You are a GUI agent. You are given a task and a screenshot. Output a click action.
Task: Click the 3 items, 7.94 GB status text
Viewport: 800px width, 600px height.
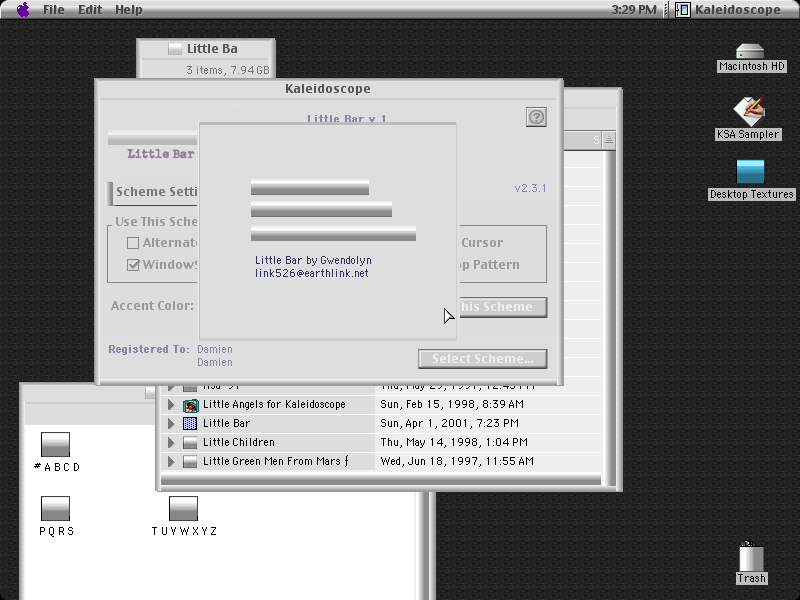coord(228,70)
